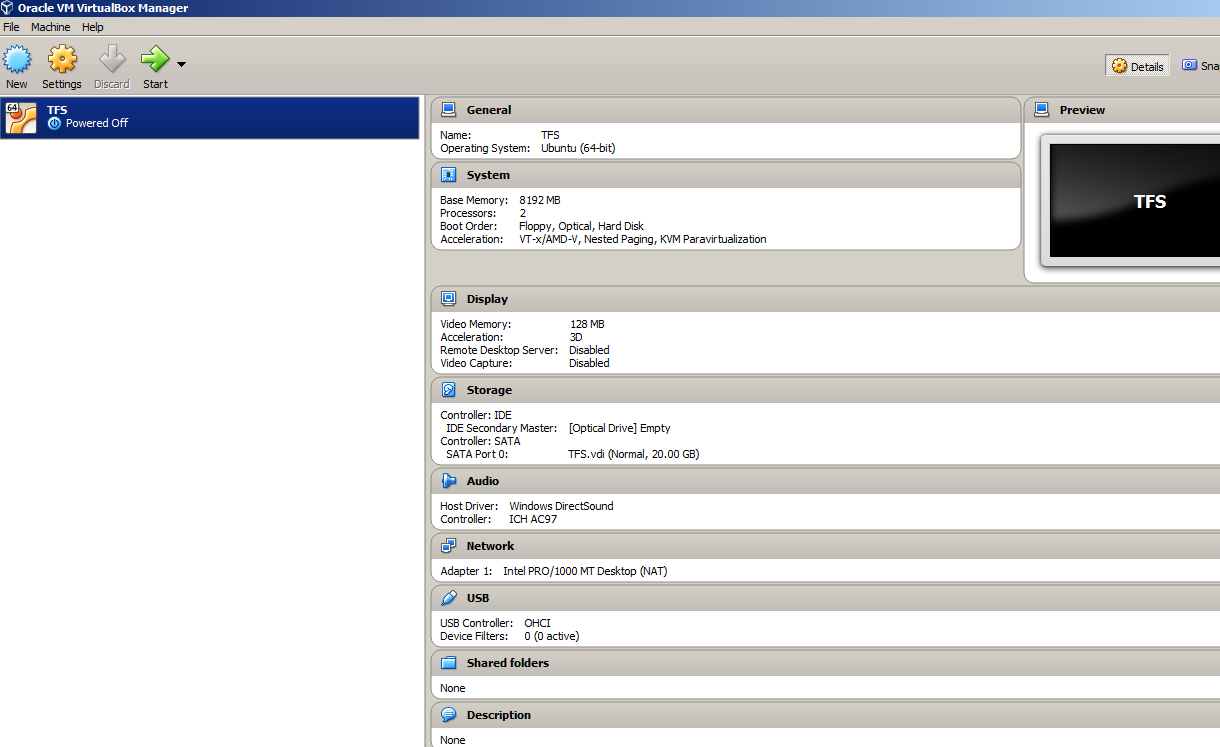Image resolution: width=1220 pixels, height=747 pixels.
Task: Click the USB section plug icon
Action: [x=449, y=598]
